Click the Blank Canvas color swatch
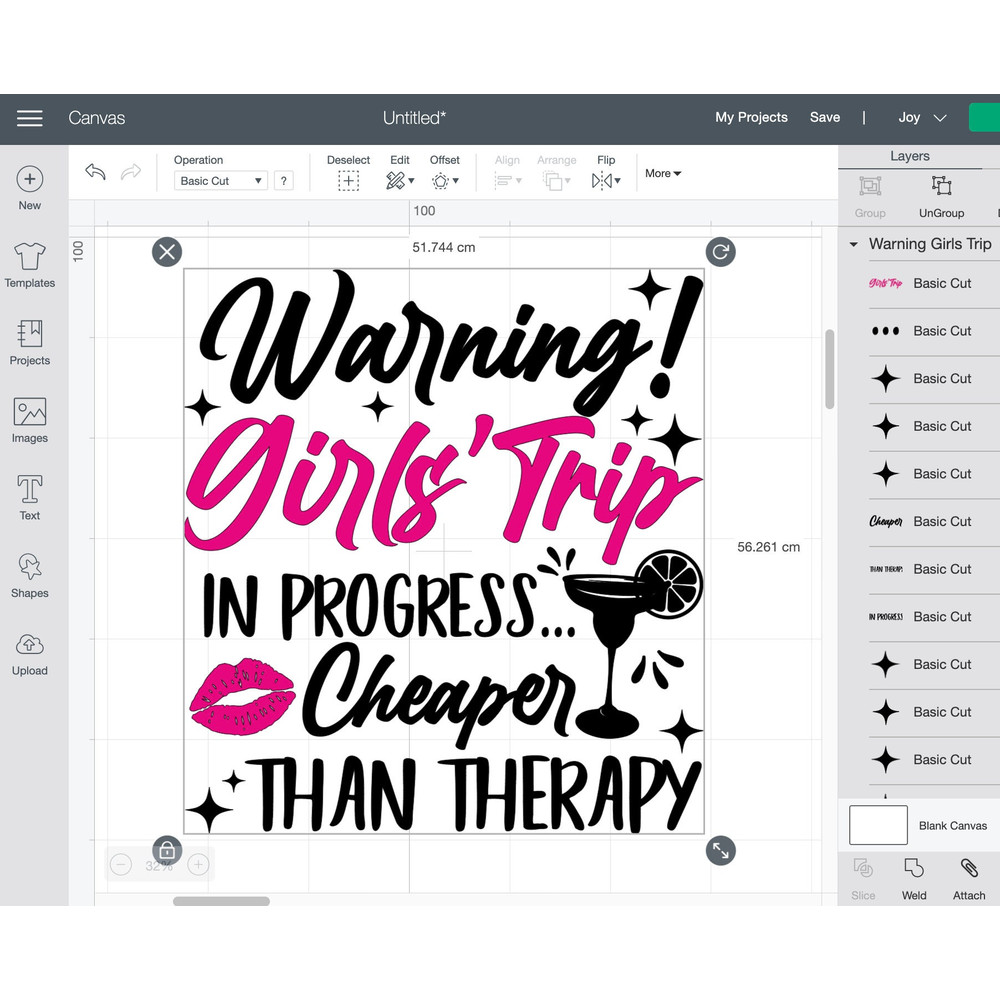The width and height of the screenshot is (1000, 1000). (x=878, y=826)
